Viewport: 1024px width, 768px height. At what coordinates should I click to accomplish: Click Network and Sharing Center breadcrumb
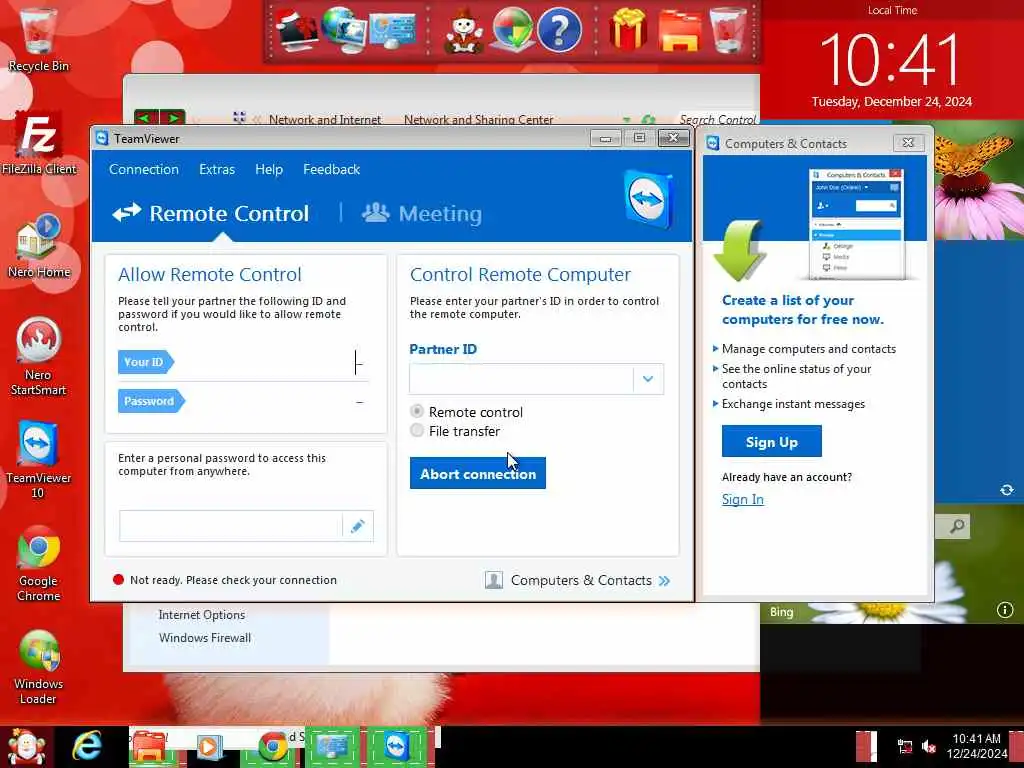pos(479,120)
